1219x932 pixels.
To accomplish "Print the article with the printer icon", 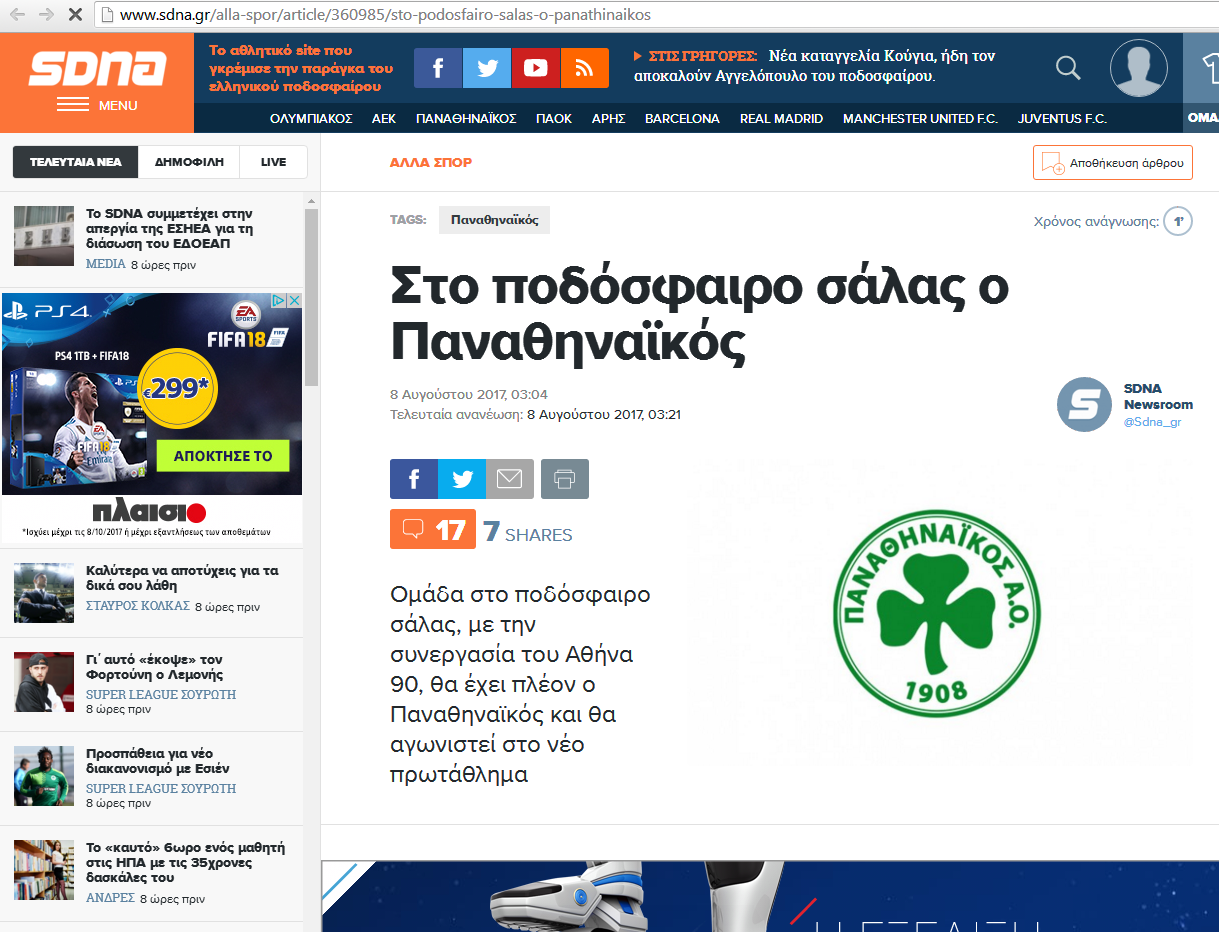I will (x=565, y=479).
